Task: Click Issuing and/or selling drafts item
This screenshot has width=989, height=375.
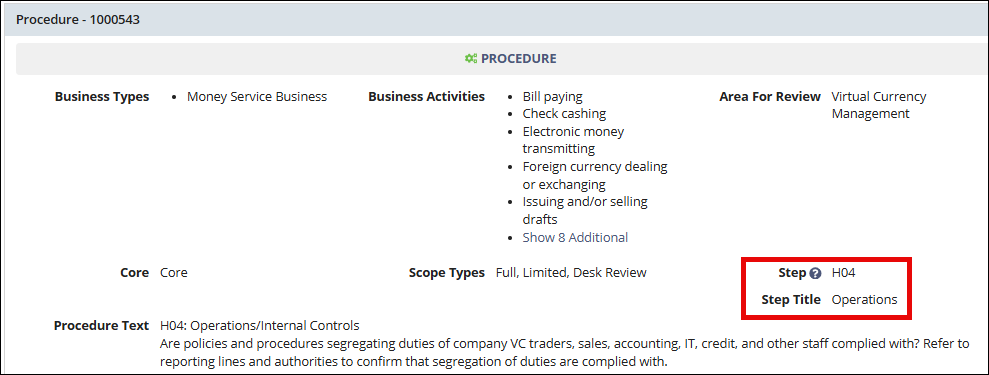Action: tap(585, 211)
